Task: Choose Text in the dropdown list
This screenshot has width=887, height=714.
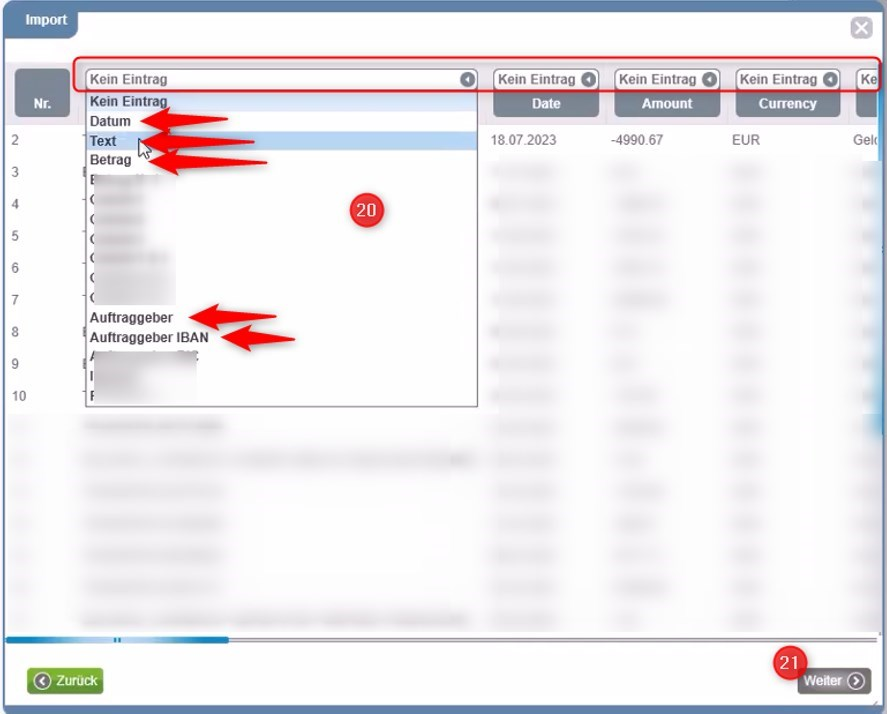Action: point(103,141)
